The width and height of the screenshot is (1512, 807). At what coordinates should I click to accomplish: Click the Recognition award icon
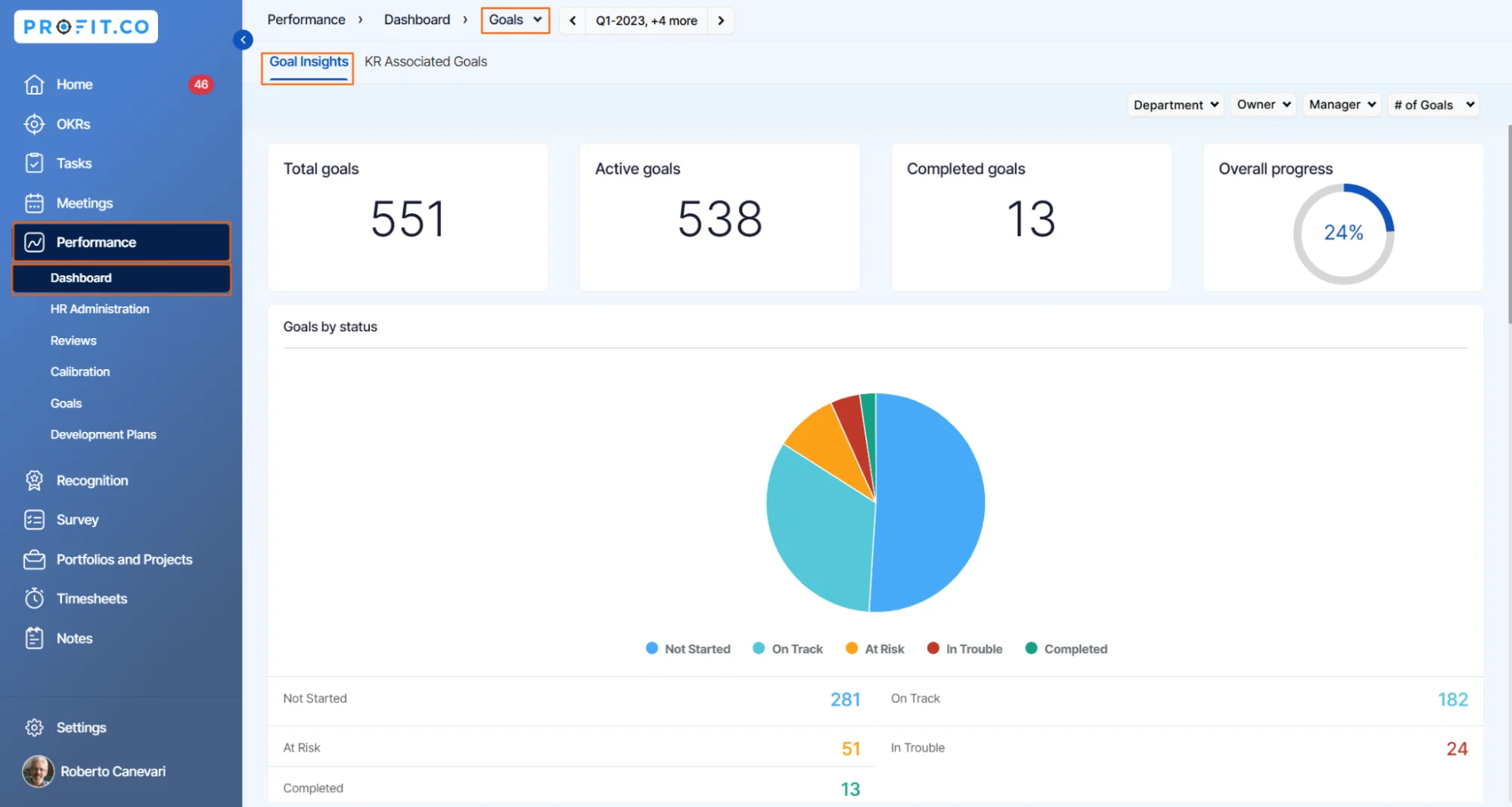point(34,480)
